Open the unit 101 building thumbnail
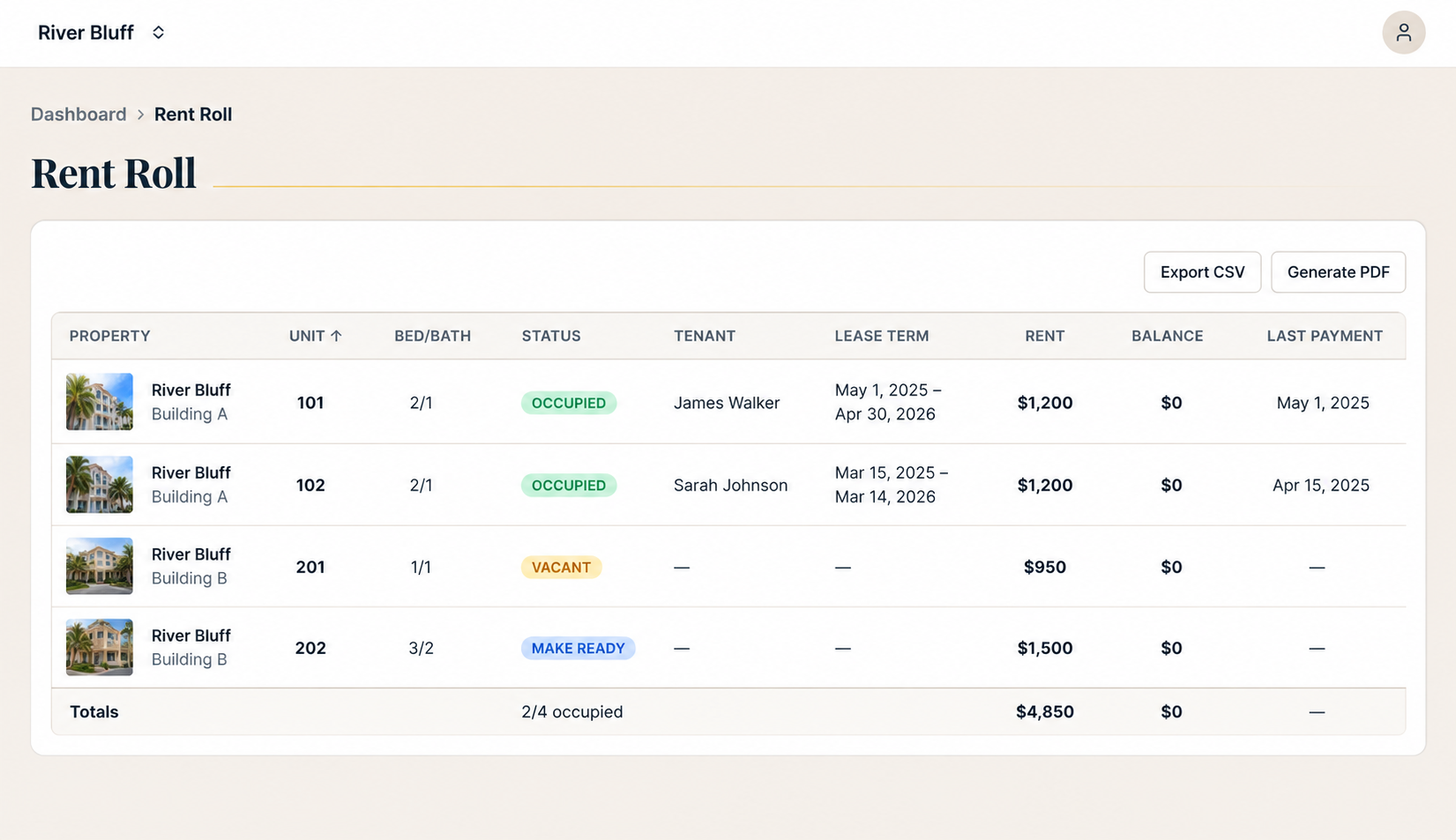This screenshot has height=840, width=1456. click(x=100, y=402)
